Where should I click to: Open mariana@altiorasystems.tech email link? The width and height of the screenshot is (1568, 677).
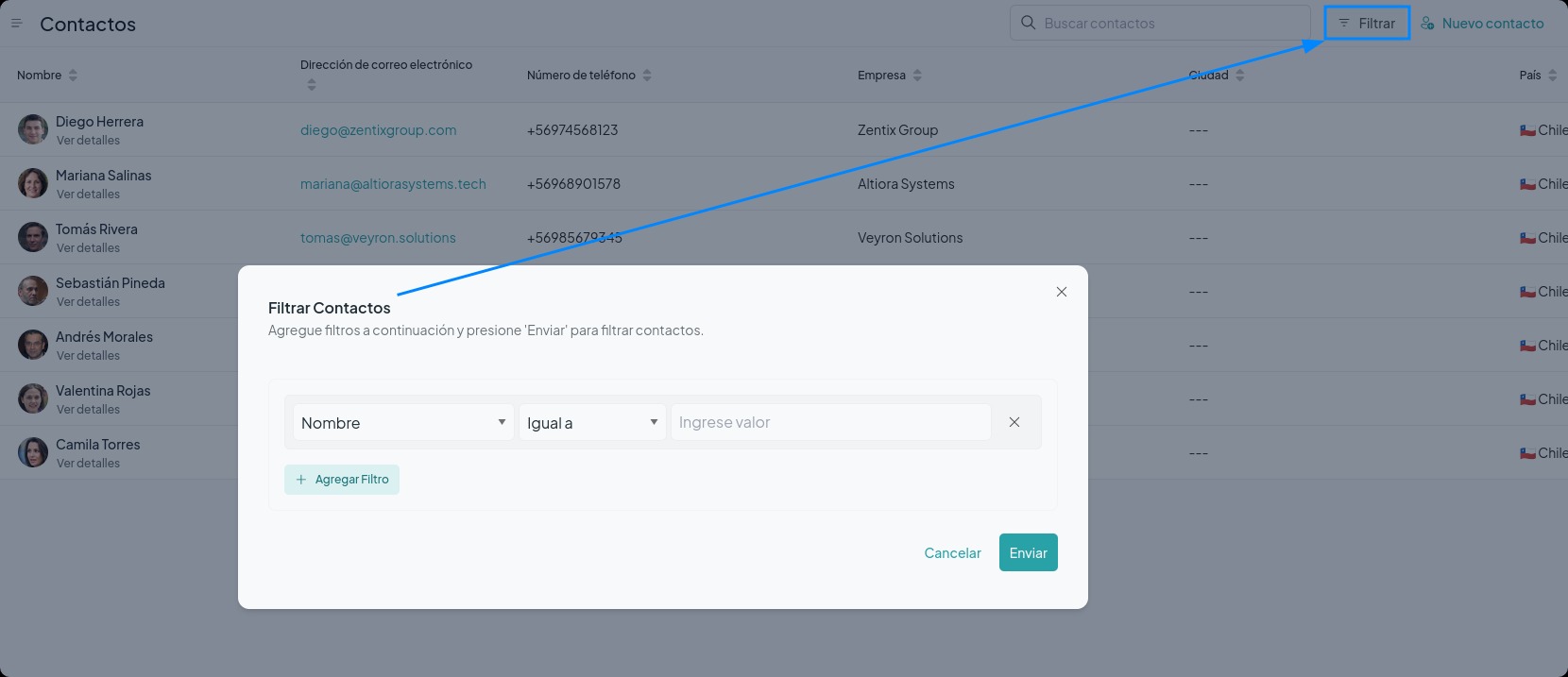393,184
